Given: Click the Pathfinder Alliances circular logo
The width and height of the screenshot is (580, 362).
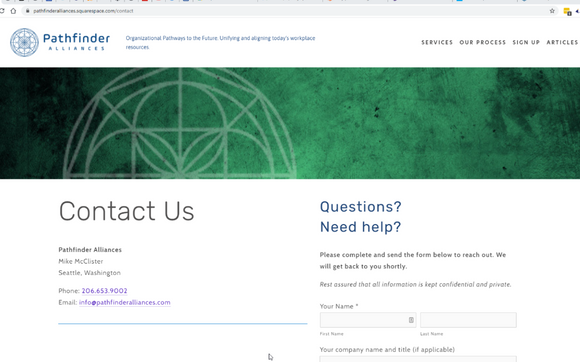Looking at the screenshot, I should point(24,43).
